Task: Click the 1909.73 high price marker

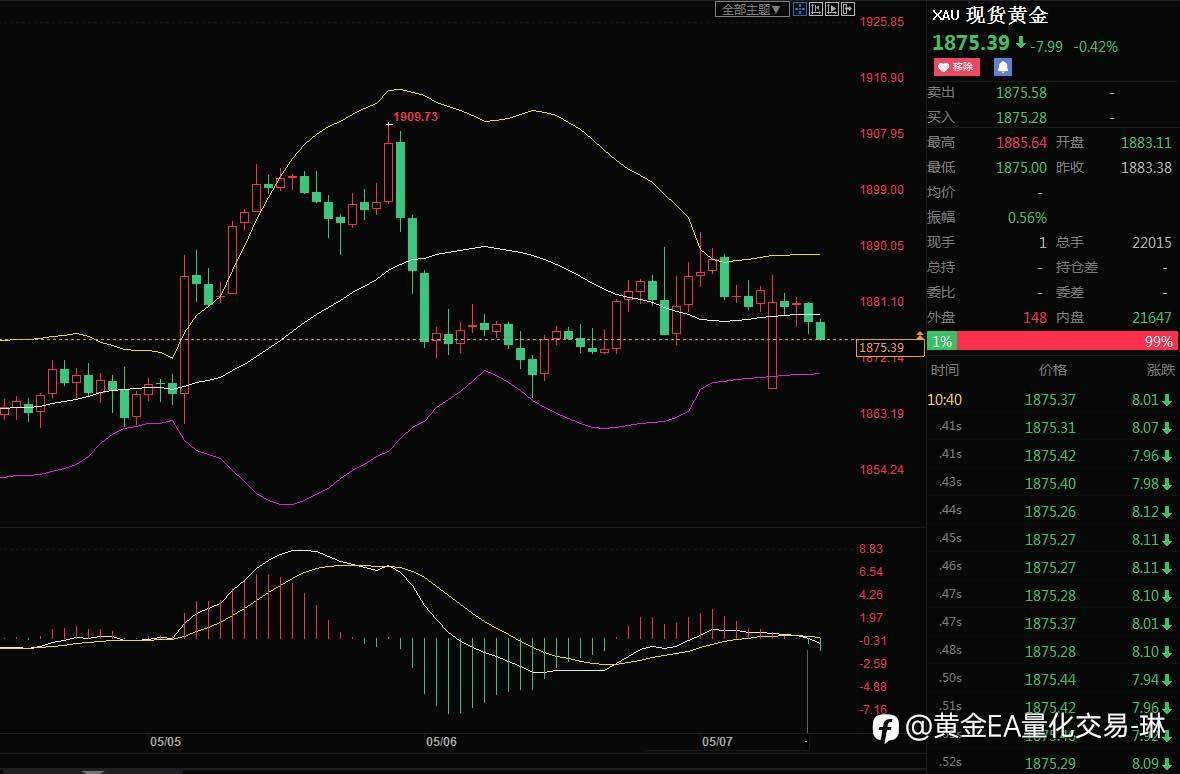Action: coord(415,117)
